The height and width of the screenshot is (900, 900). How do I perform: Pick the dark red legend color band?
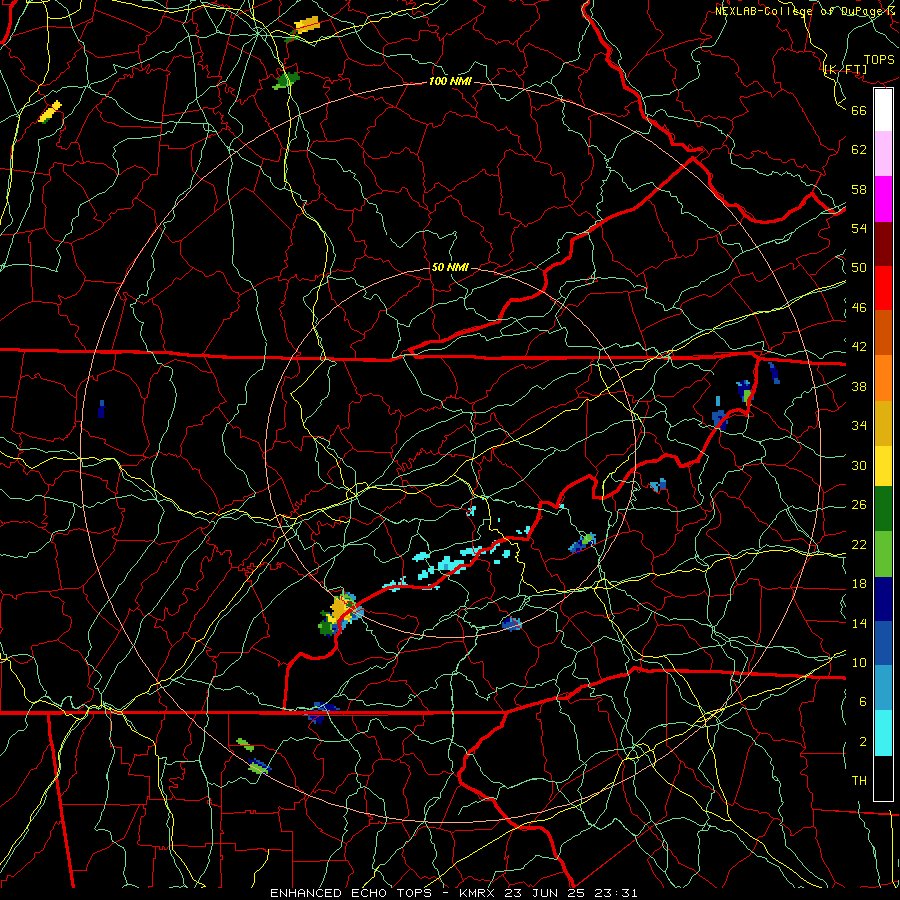[883, 243]
